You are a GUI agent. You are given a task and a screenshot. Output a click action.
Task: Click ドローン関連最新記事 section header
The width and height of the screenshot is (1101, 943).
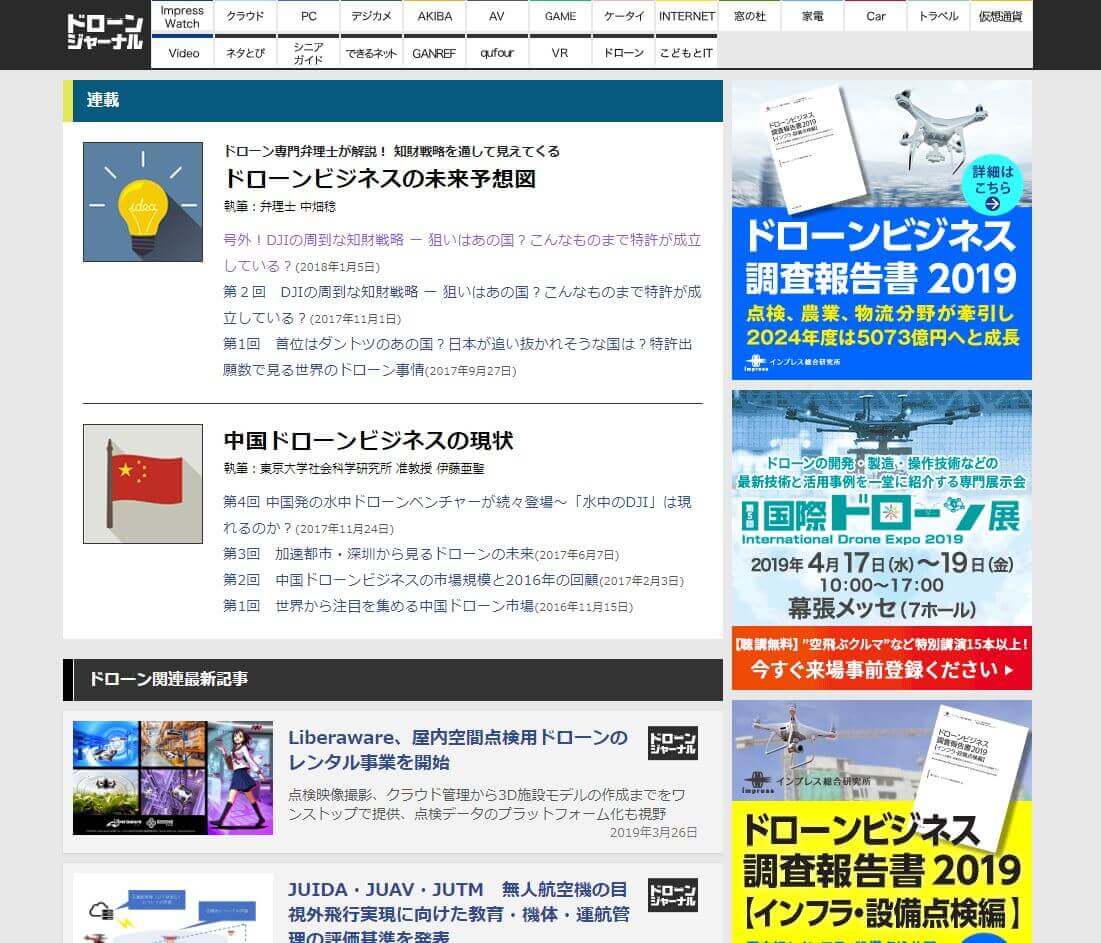(x=393, y=680)
